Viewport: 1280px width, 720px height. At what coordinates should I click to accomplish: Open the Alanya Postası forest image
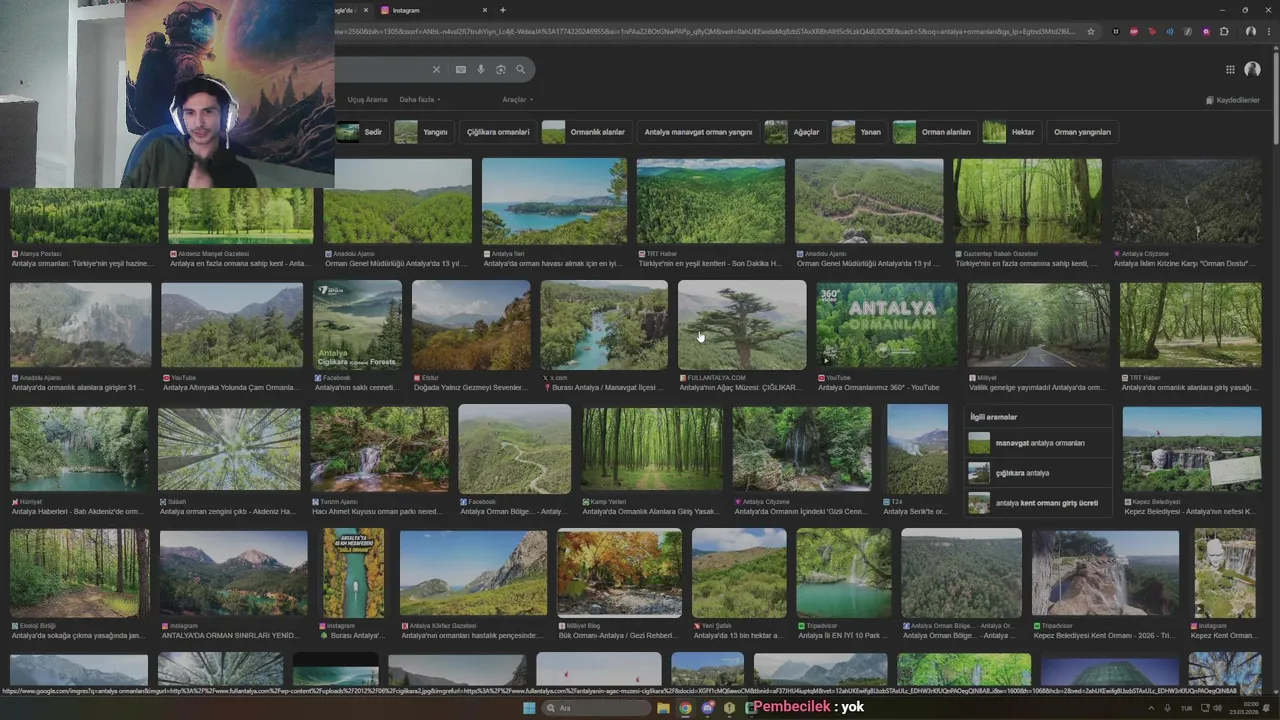(x=84, y=216)
